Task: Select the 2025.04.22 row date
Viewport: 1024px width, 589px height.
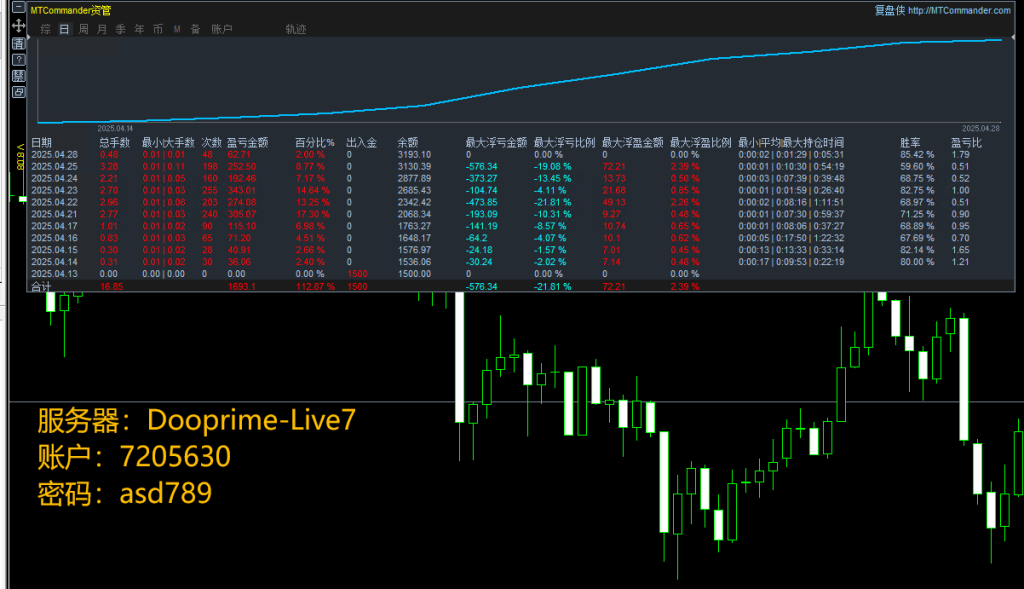Action: click(54, 202)
